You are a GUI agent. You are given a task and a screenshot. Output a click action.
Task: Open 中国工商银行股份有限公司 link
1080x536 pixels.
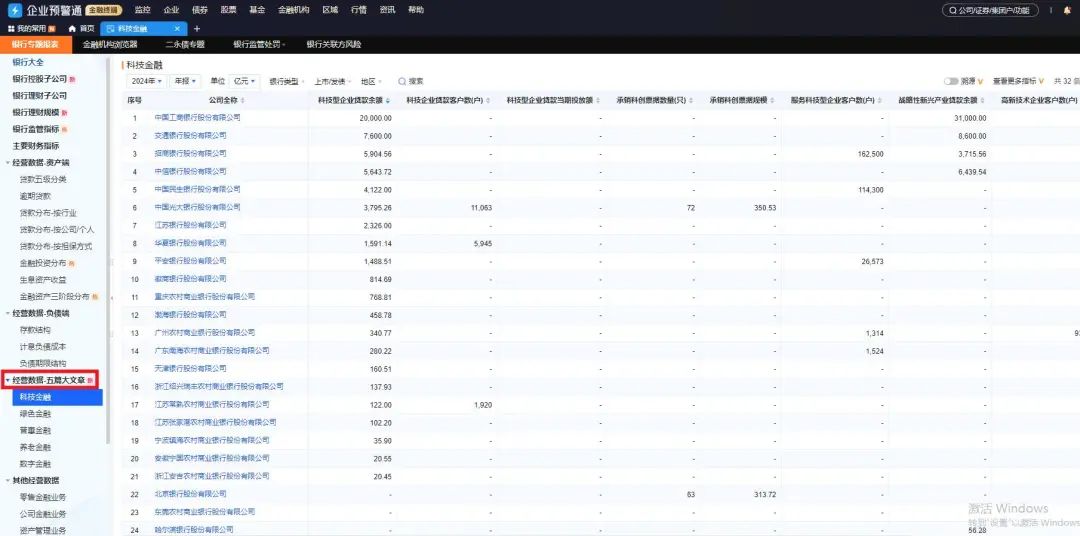(x=198, y=118)
